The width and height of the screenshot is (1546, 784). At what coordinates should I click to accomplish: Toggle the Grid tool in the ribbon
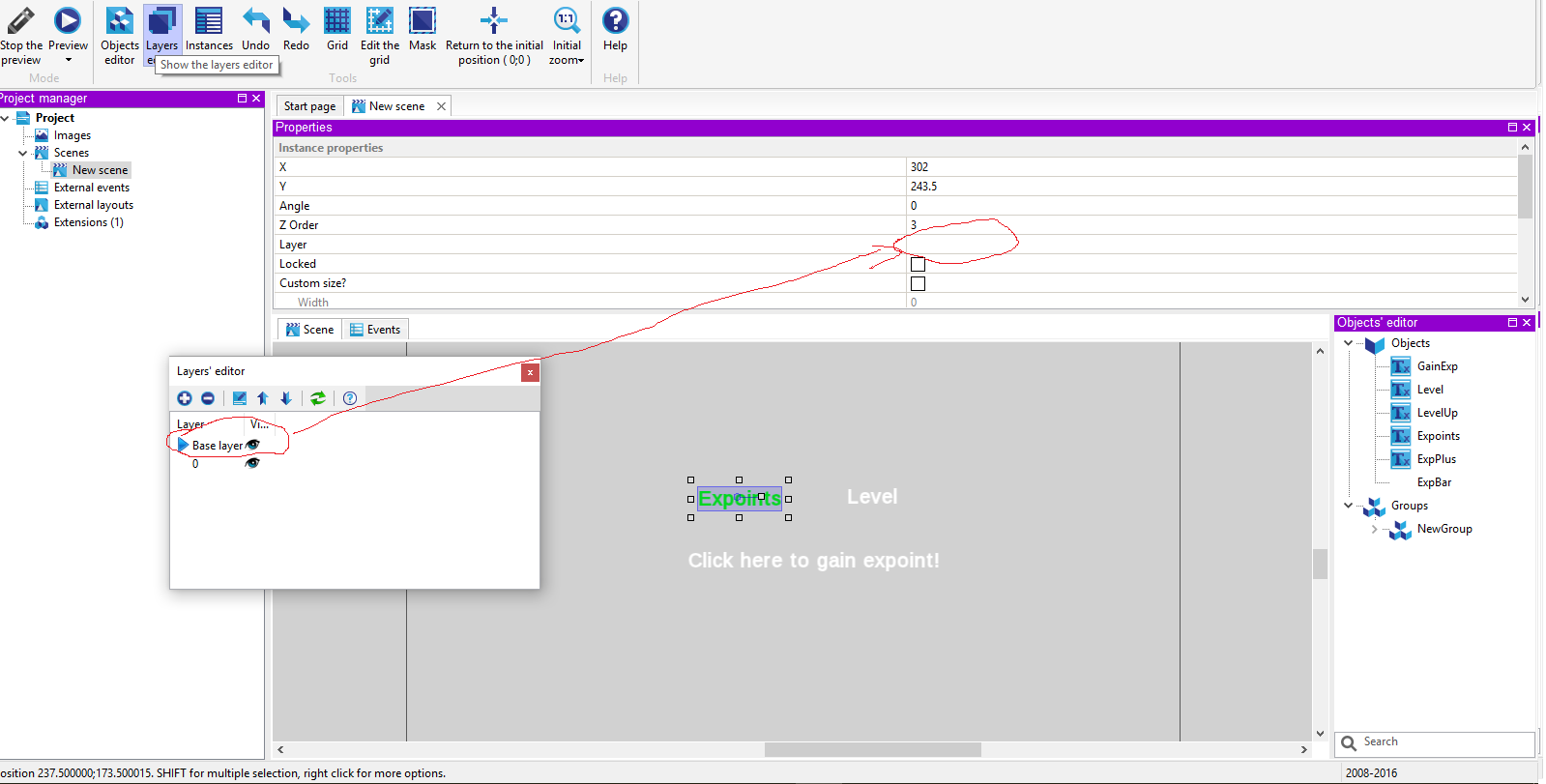click(337, 29)
